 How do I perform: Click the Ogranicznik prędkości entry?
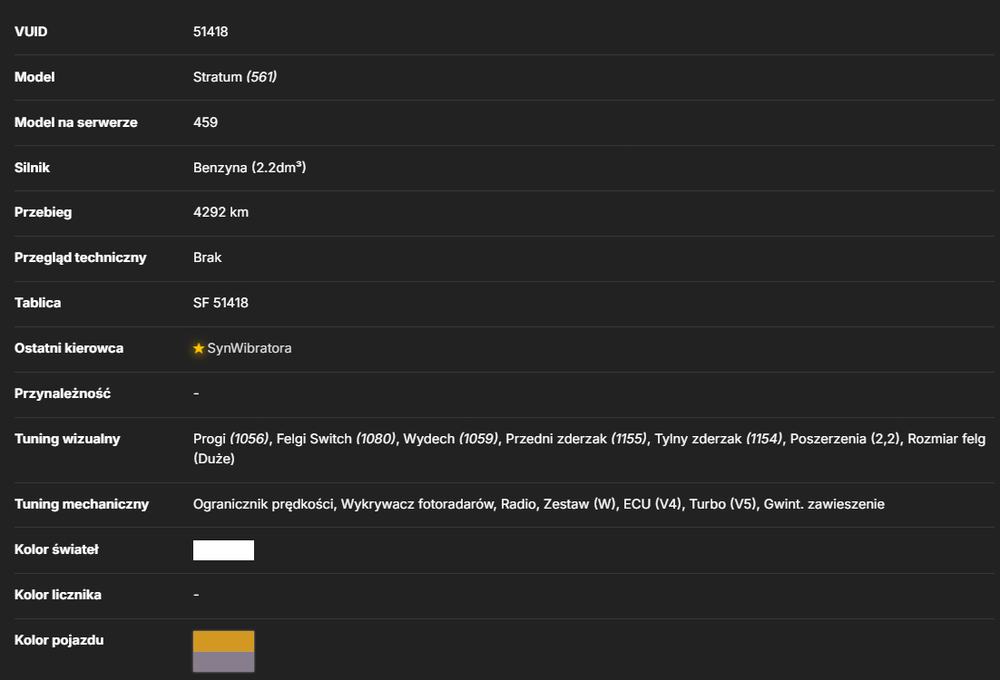click(263, 505)
